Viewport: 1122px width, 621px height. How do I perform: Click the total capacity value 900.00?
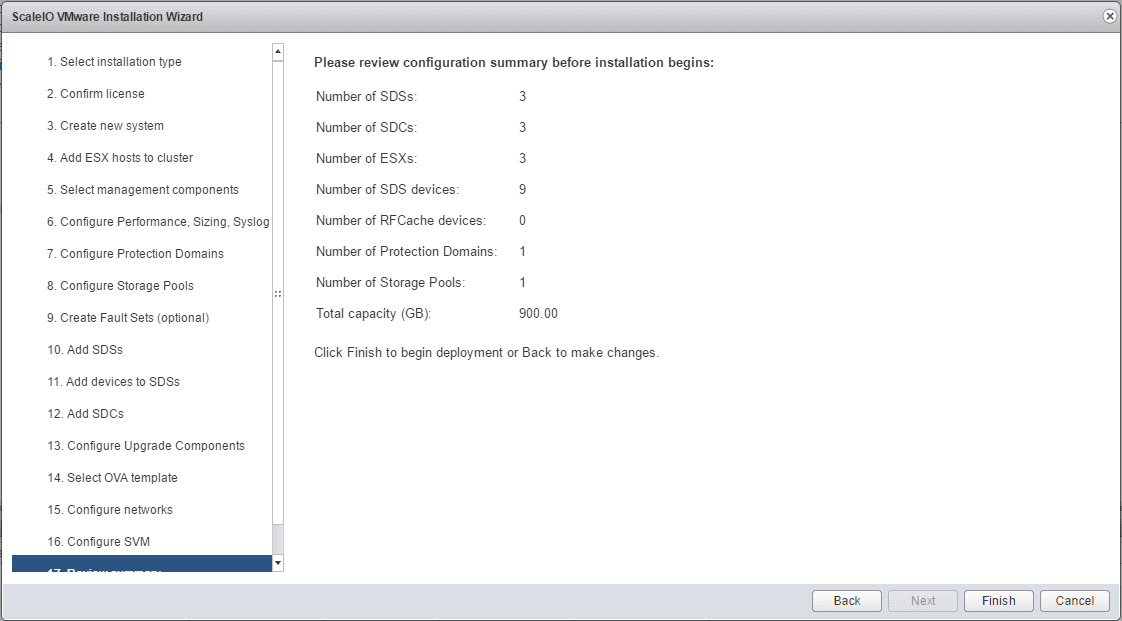pyautogui.click(x=538, y=313)
